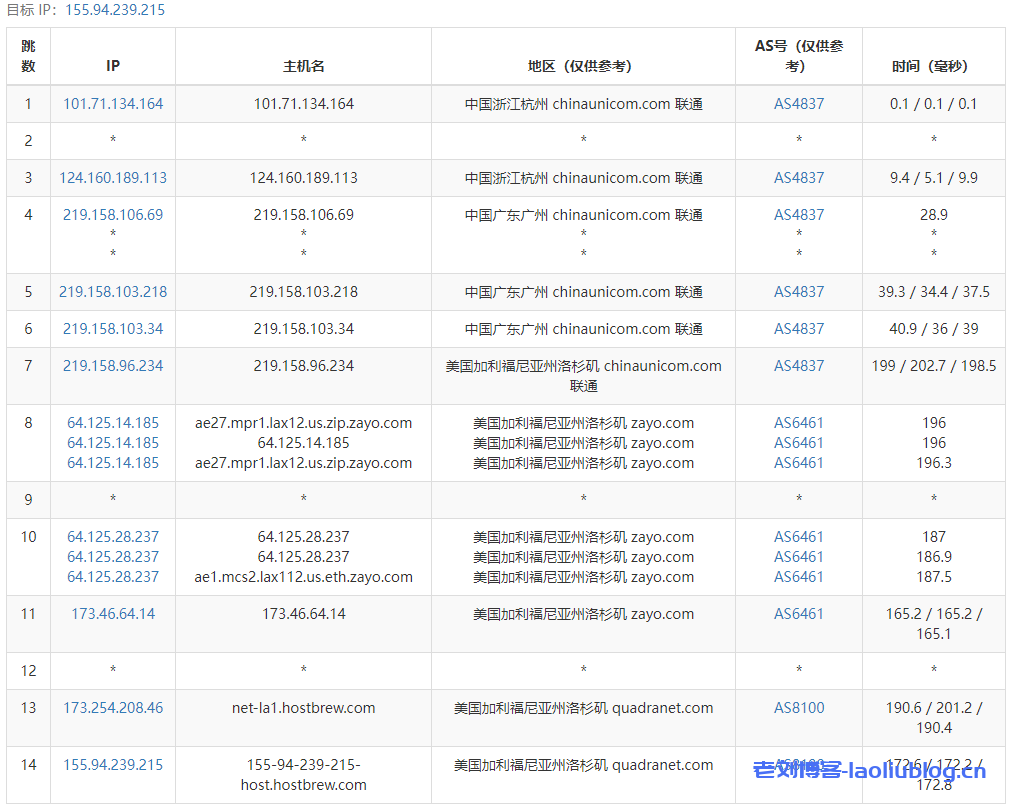Click AS4837 link for hop 7
Screen dimensions: 1012x808
[x=798, y=365]
